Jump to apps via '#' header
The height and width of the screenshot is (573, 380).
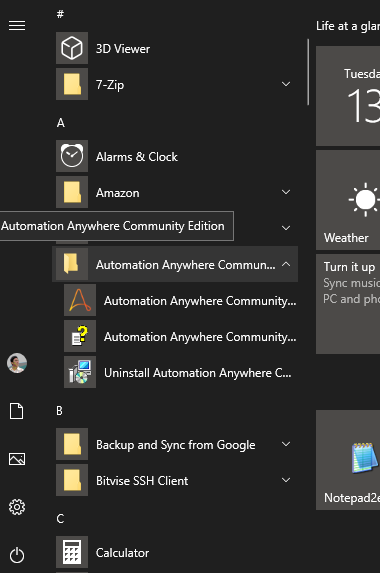pos(61,14)
